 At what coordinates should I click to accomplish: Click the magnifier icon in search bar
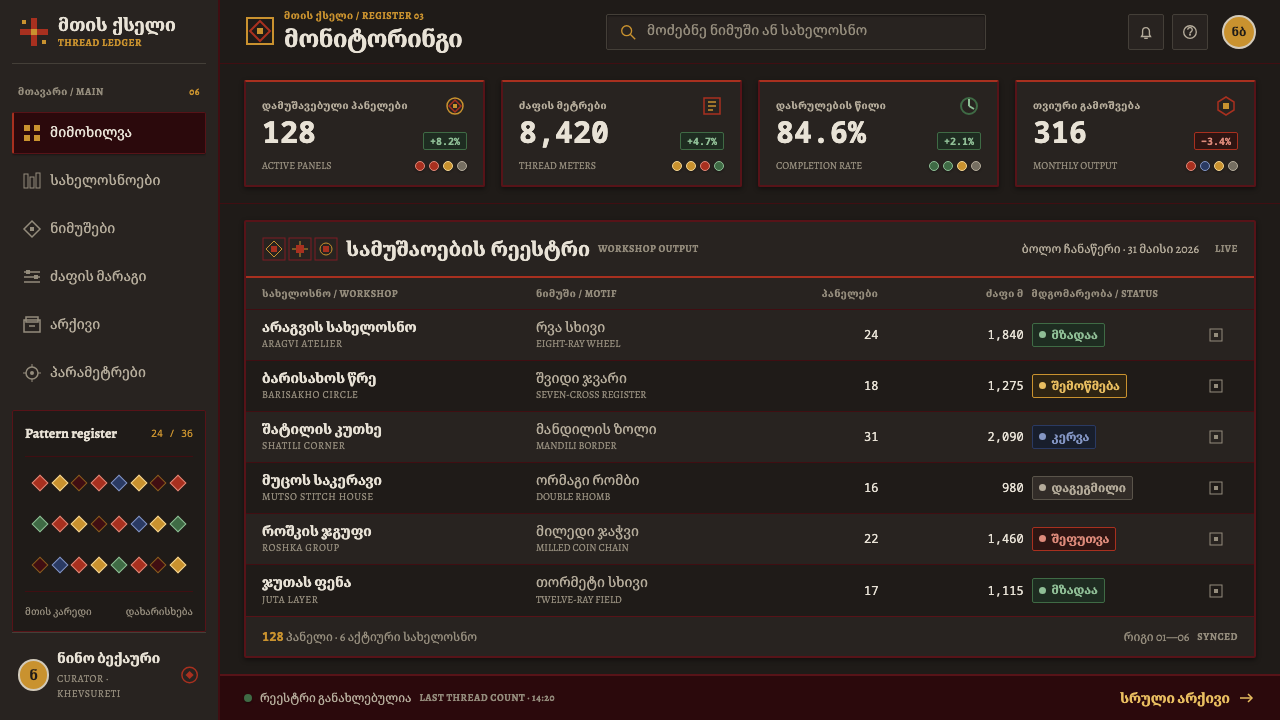click(x=628, y=32)
